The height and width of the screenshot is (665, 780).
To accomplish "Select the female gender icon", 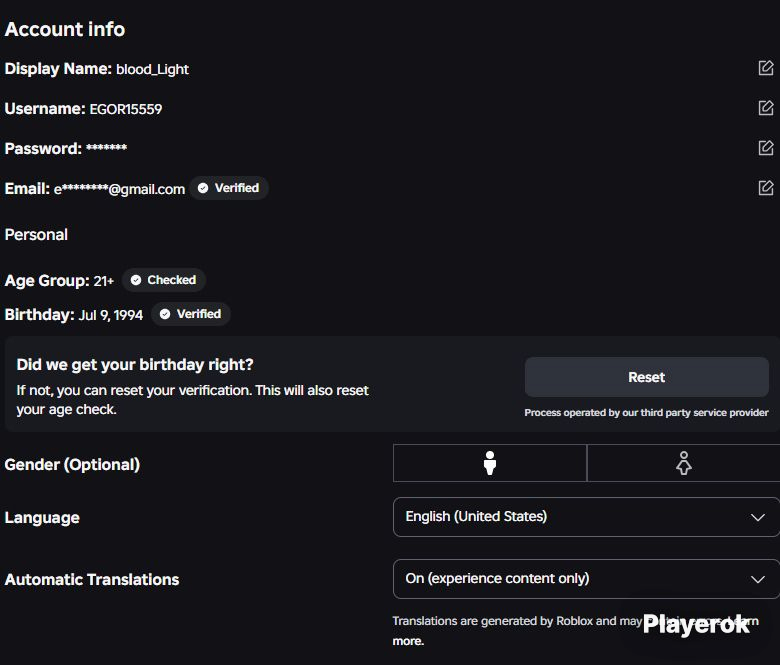I will coord(684,463).
